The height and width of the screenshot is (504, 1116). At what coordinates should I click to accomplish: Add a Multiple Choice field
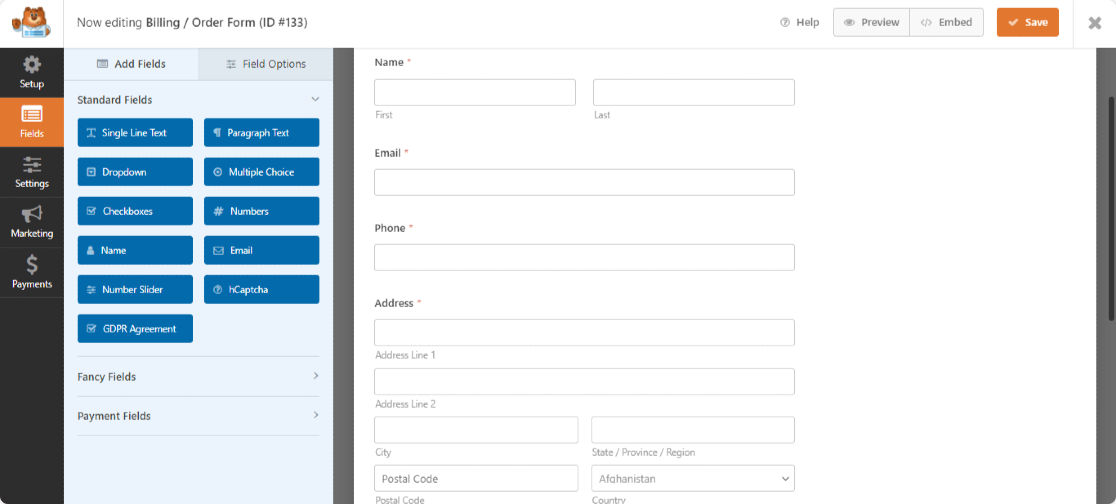point(261,172)
